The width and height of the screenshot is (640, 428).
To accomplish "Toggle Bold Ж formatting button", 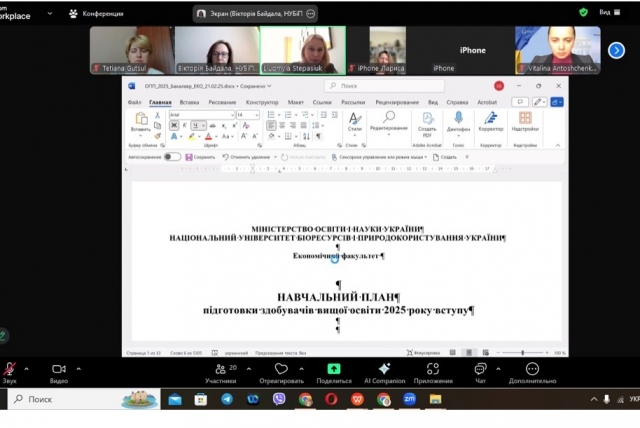I will point(174,125).
